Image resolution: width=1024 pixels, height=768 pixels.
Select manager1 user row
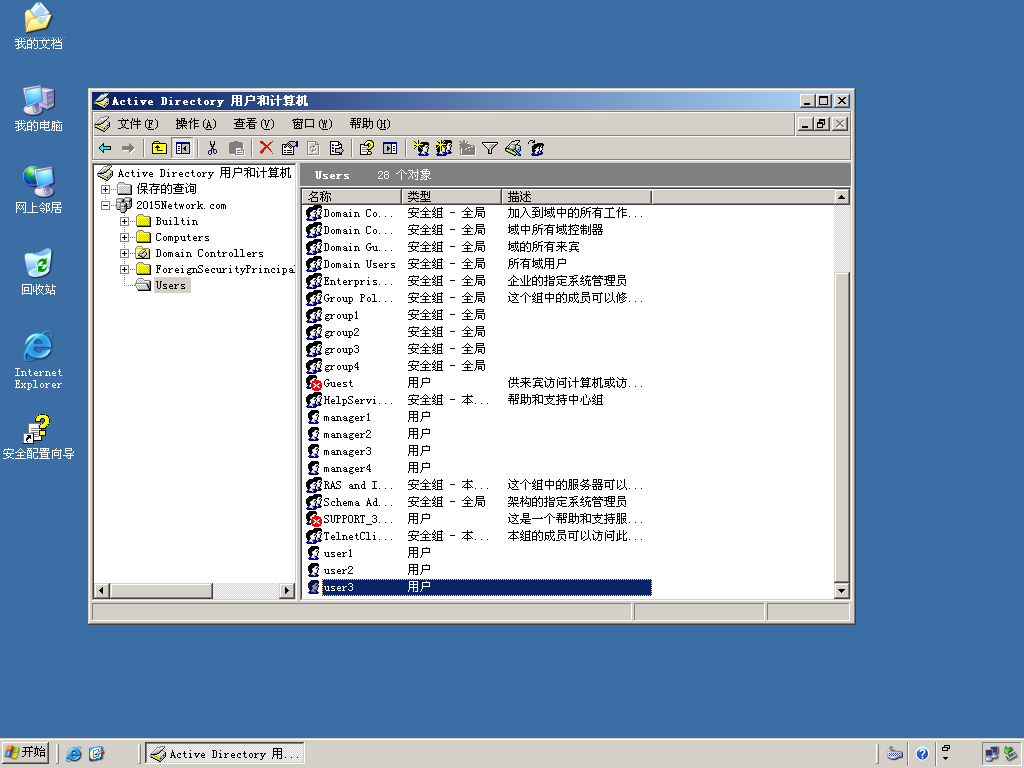click(x=478, y=417)
